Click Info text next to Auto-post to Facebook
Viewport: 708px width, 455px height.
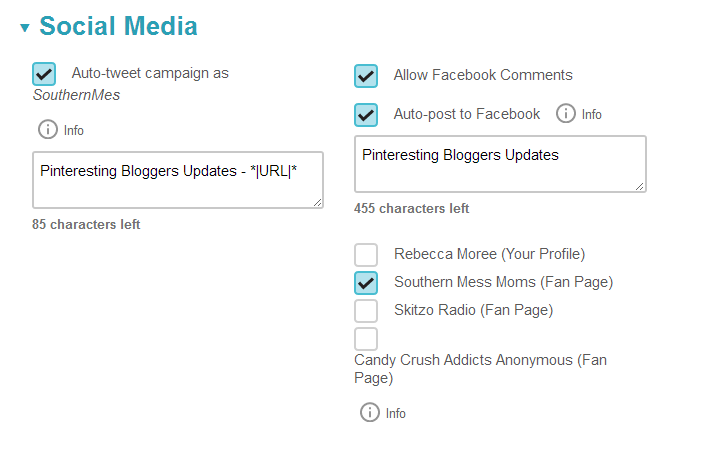click(x=592, y=115)
